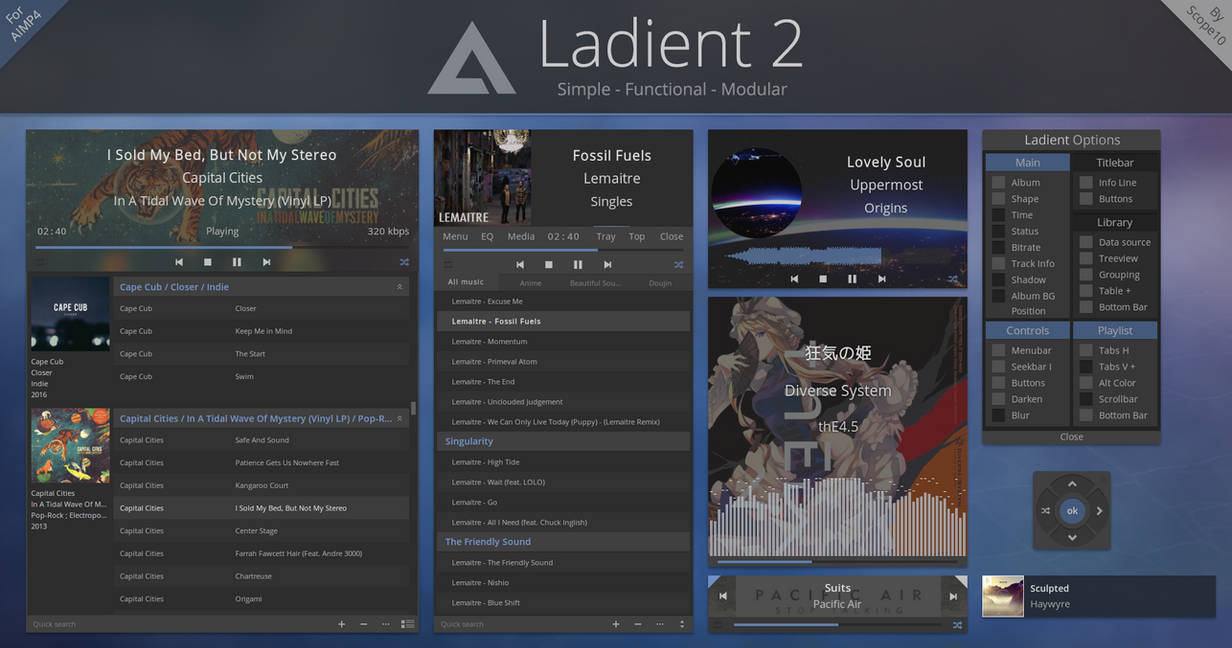Image resolution: width=1232 pixels, height=648 pixels.
Task: Open more options dots in Capital Cities playlist footer
Action: pos(386,624)
